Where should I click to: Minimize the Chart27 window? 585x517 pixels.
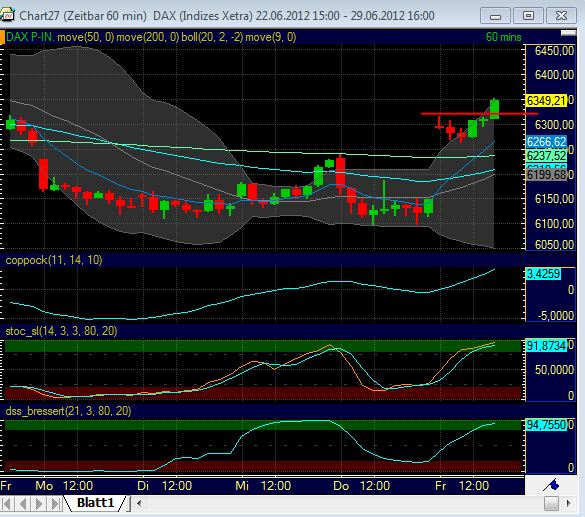(495, 16)
